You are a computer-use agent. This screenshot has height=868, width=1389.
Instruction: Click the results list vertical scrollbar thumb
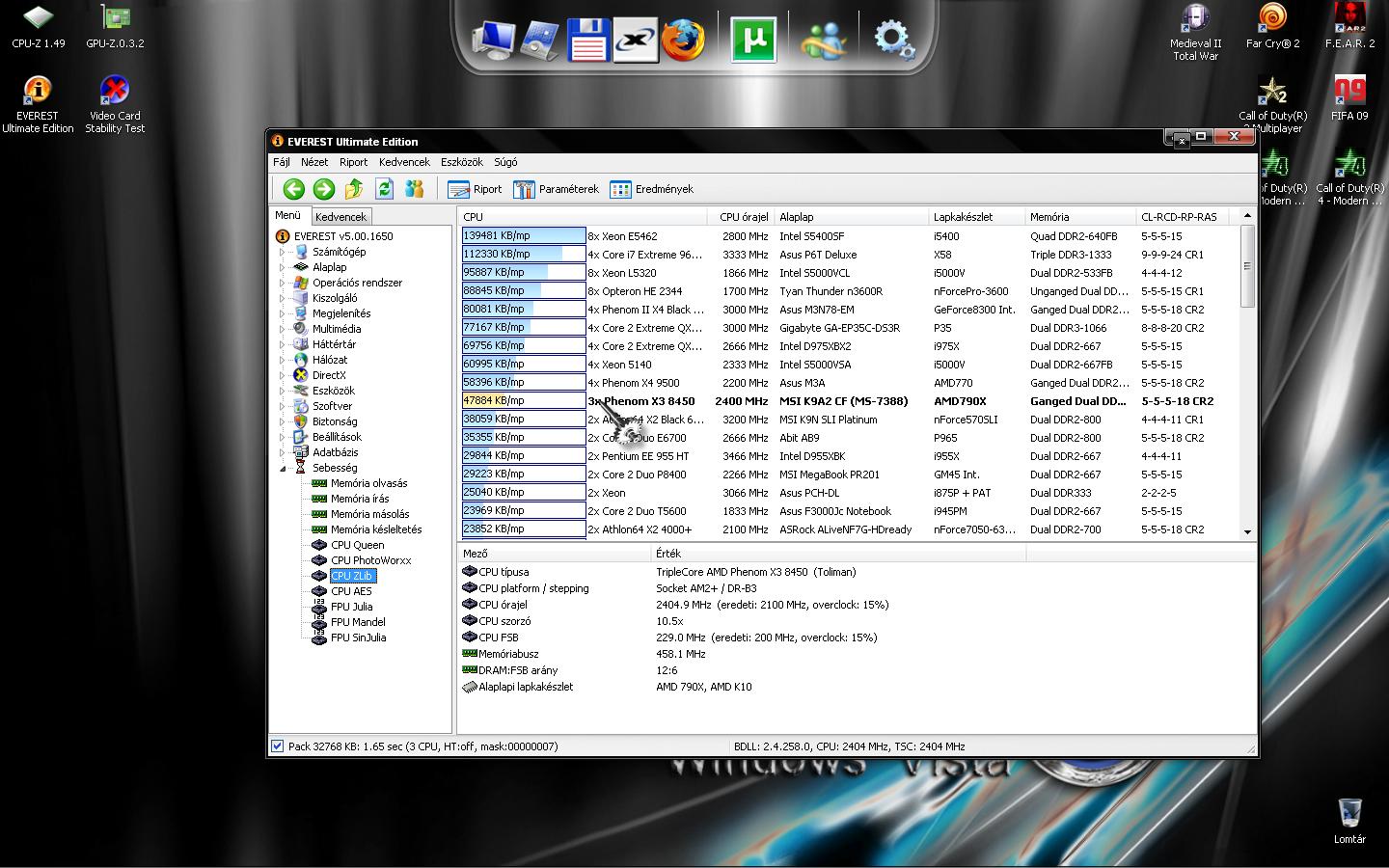click(x=1247, y=266)
